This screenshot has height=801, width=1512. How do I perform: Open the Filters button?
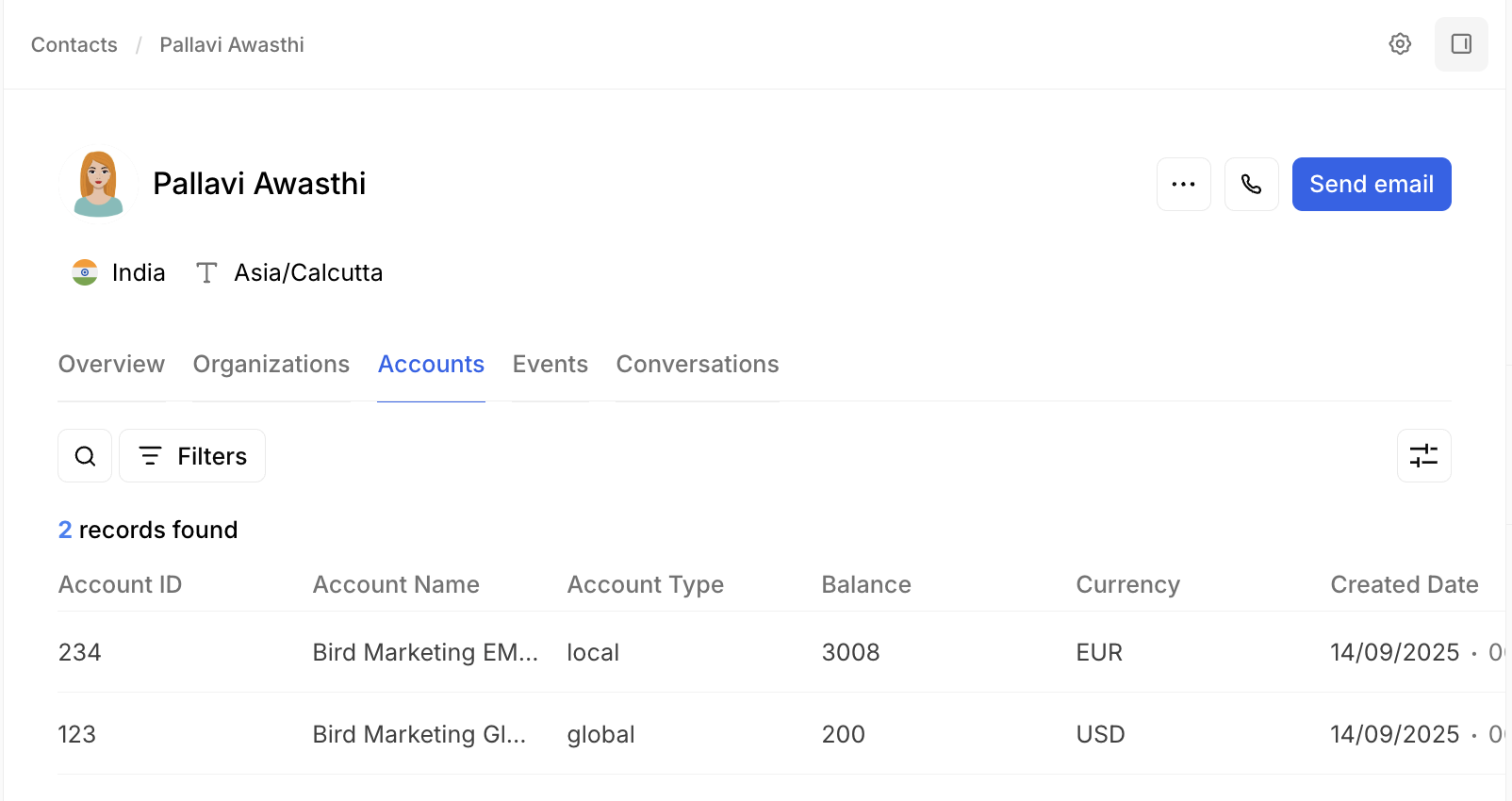[192, 456]
